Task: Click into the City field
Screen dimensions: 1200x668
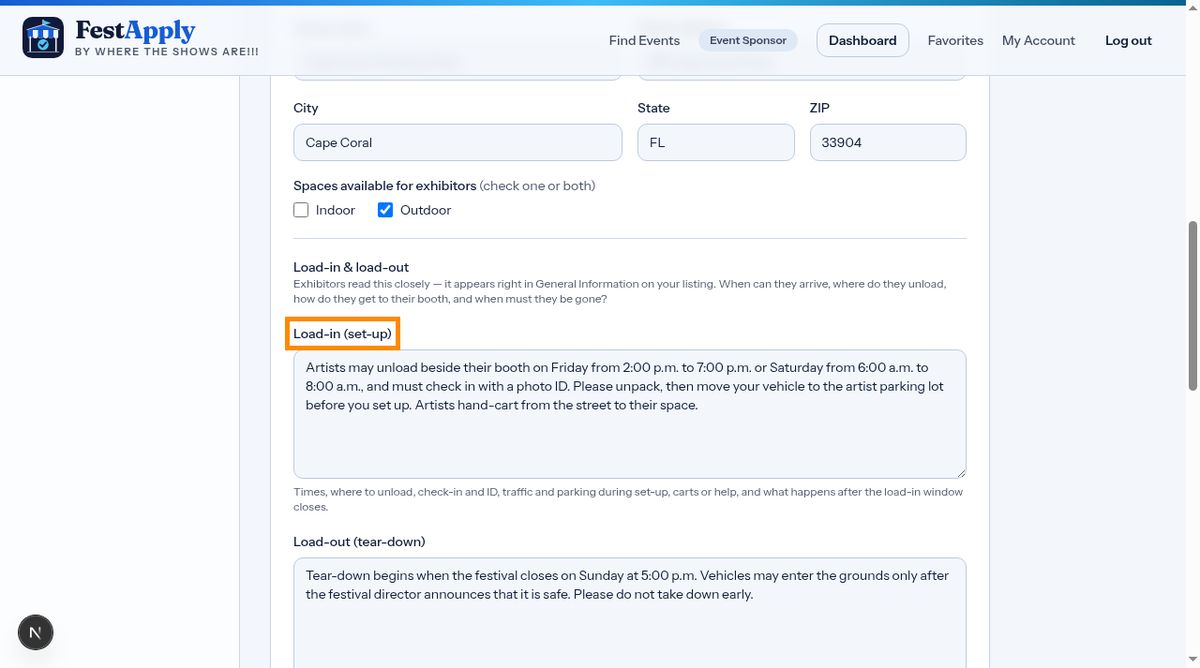Action: (x=458, y=142)
